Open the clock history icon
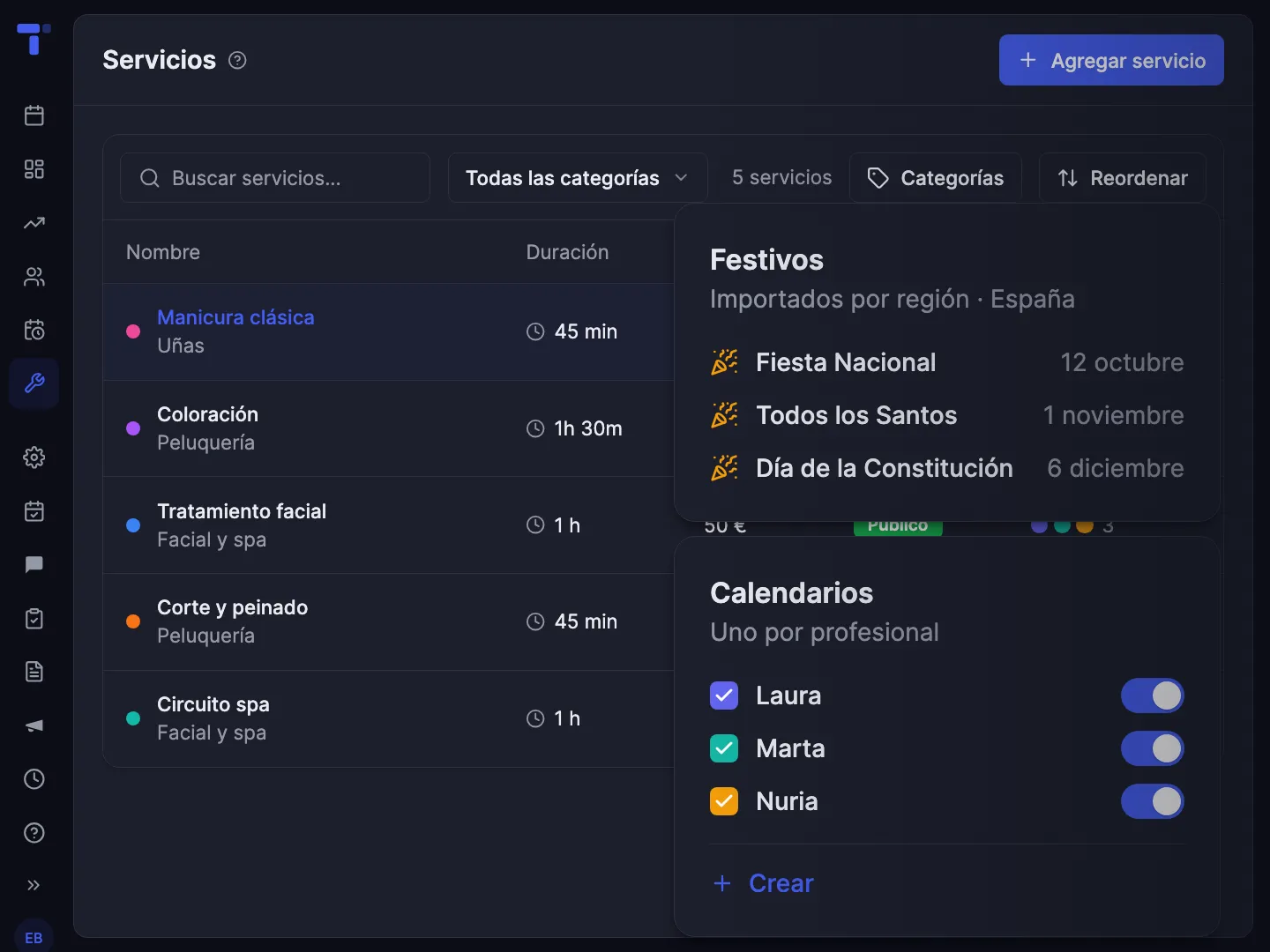The height and width of the screenshot is (952, 1270). tap(34, 779)
